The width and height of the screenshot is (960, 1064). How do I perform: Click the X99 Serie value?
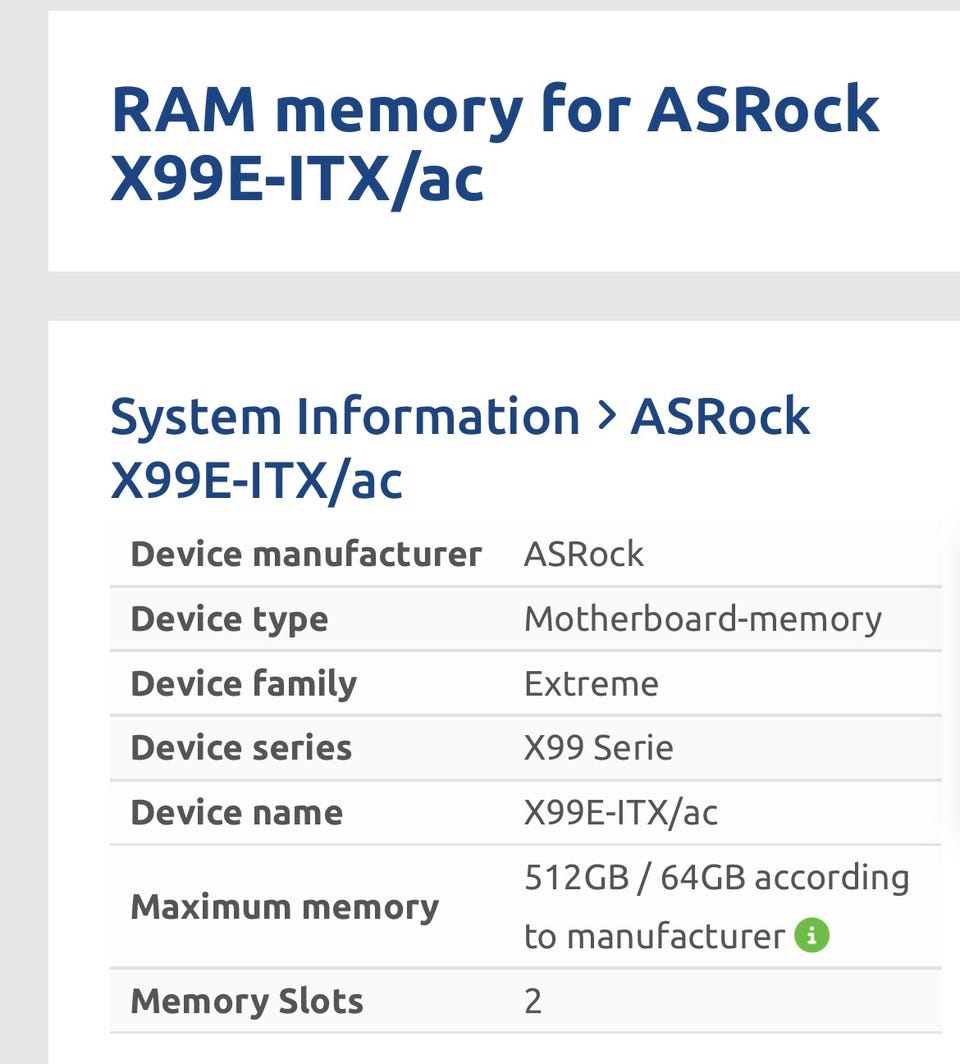click(598, 748)
